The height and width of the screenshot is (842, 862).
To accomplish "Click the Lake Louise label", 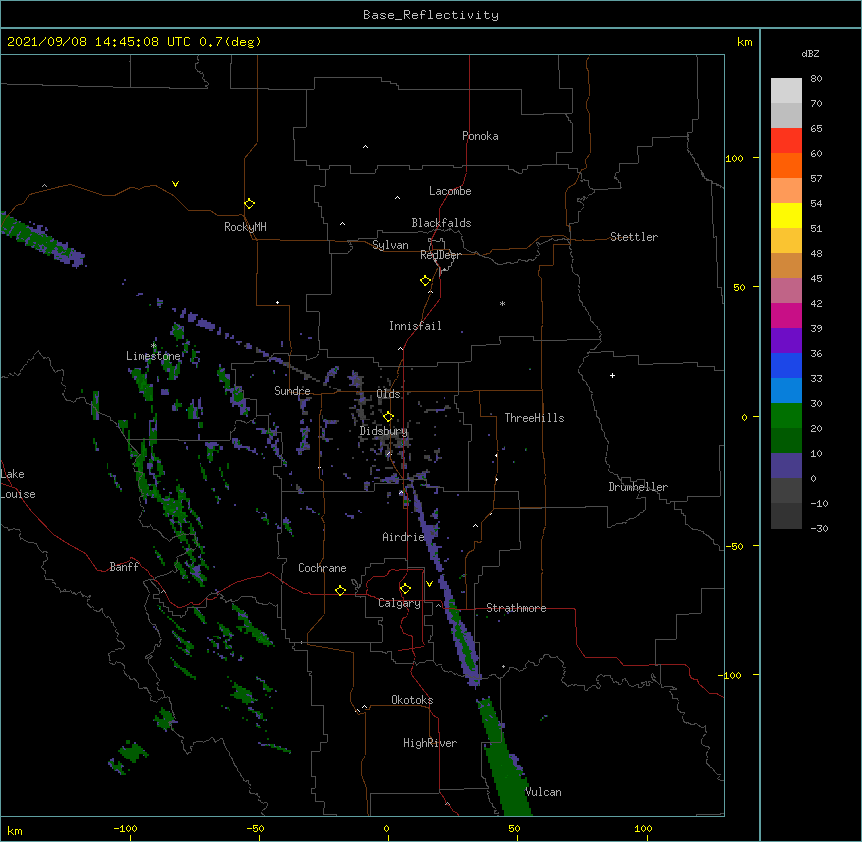I will [x=18, y=484].
